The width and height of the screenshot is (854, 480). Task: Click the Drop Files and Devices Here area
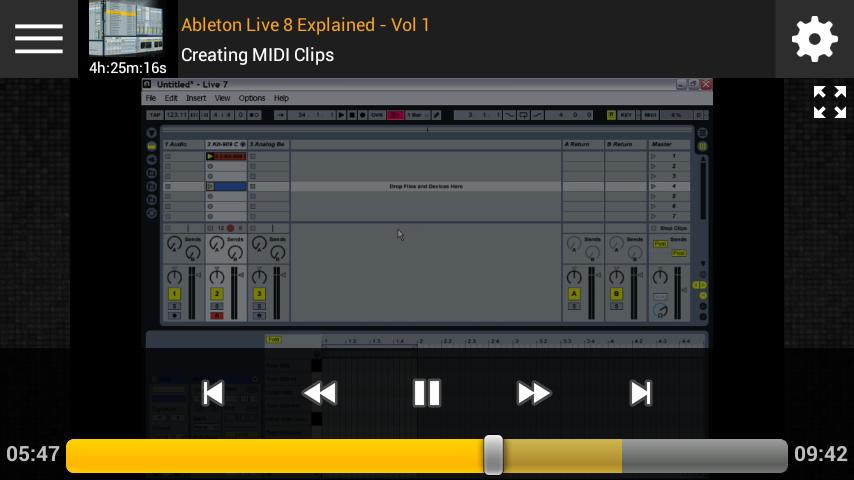pos(426,186)
